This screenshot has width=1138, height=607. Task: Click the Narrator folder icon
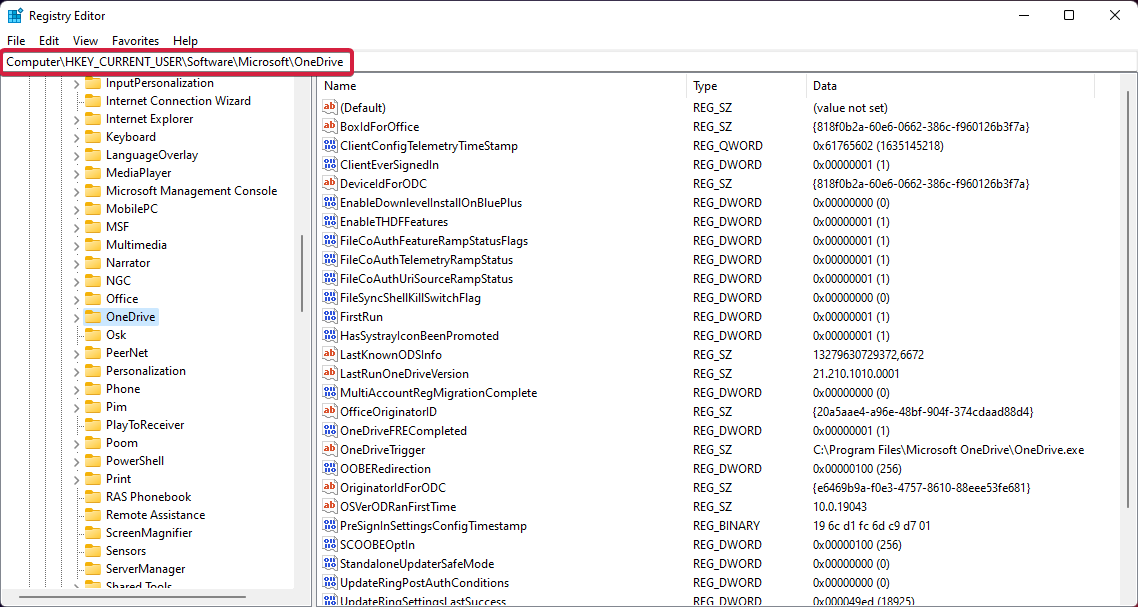click(93, 263)
